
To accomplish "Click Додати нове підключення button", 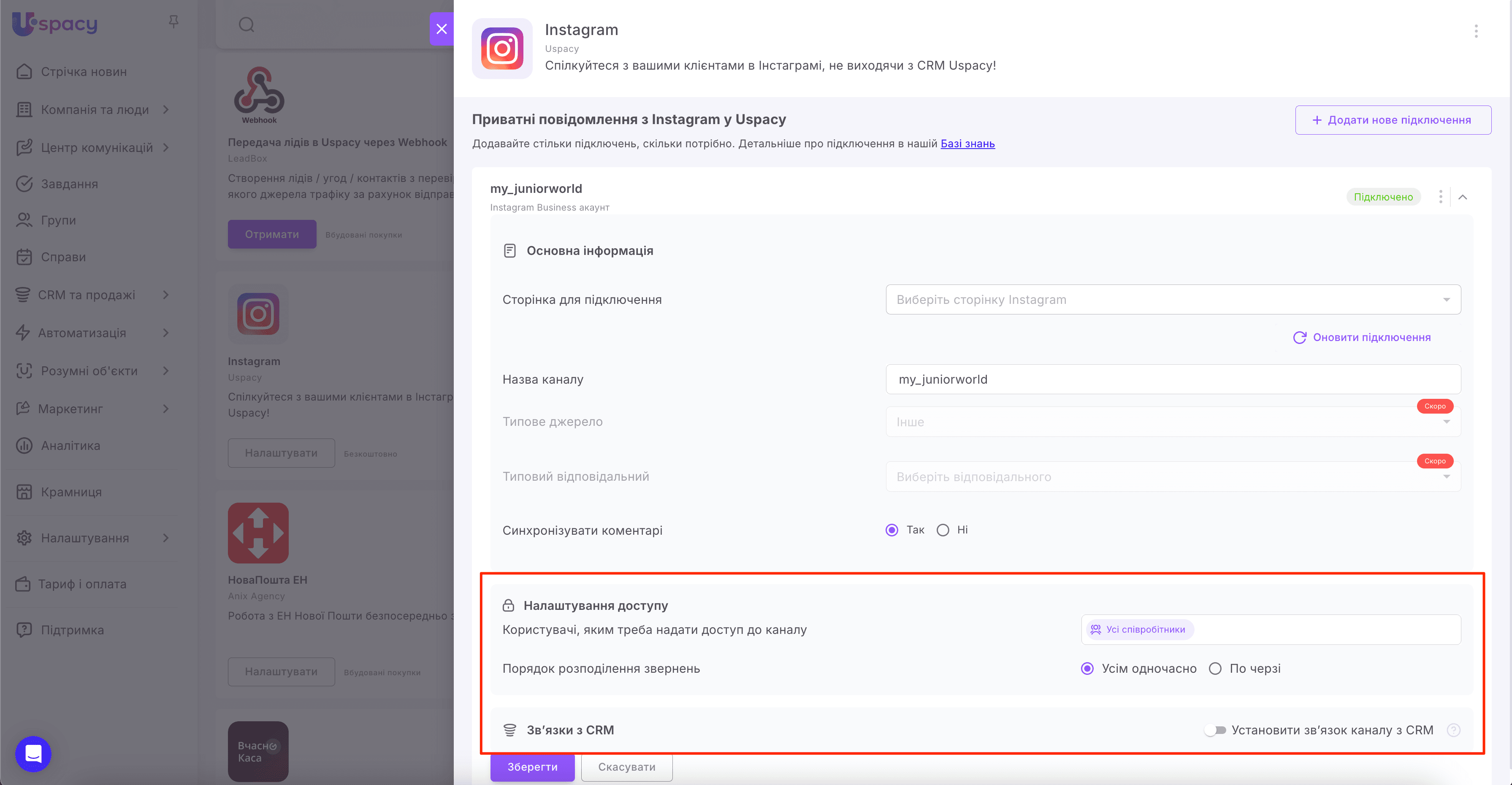I will click(1393, 120).
